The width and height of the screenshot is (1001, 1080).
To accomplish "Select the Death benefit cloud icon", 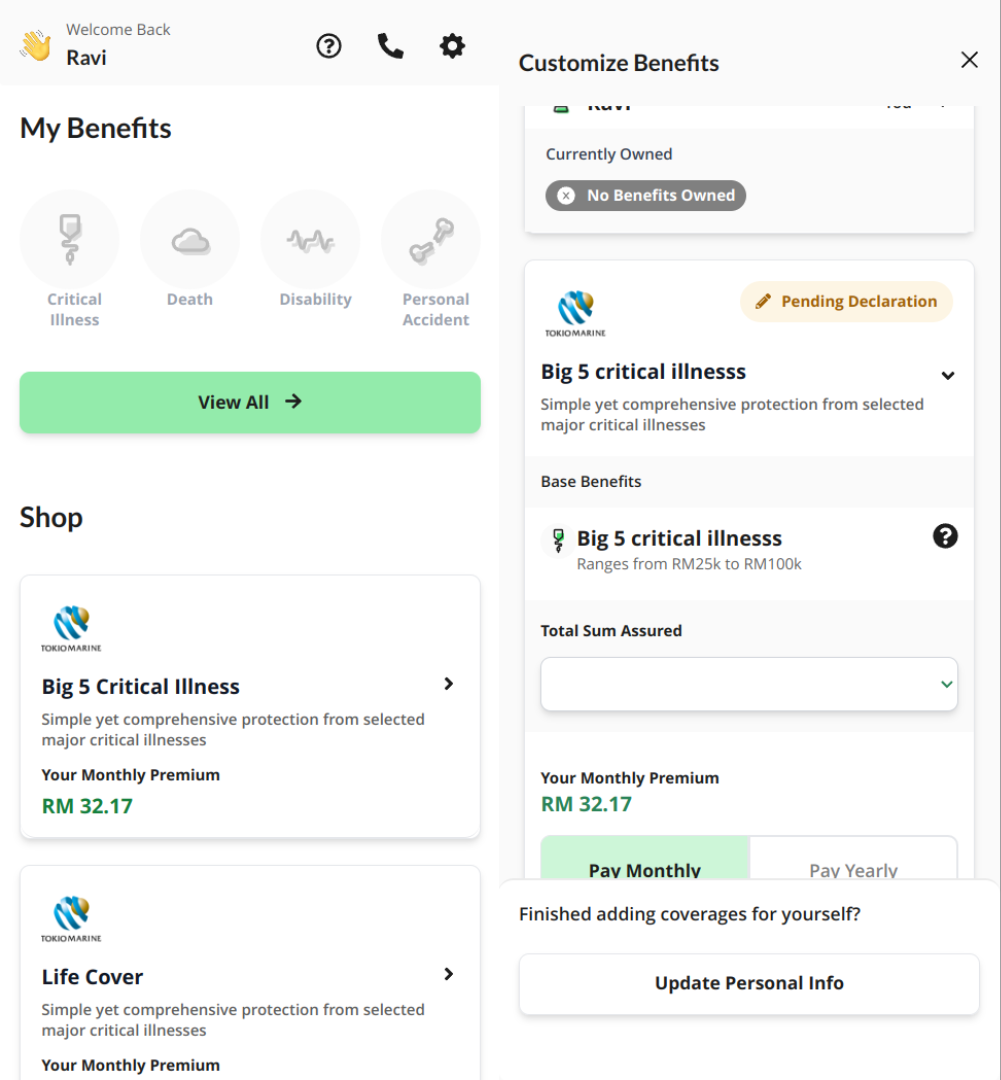I will (x=190, y=240).
